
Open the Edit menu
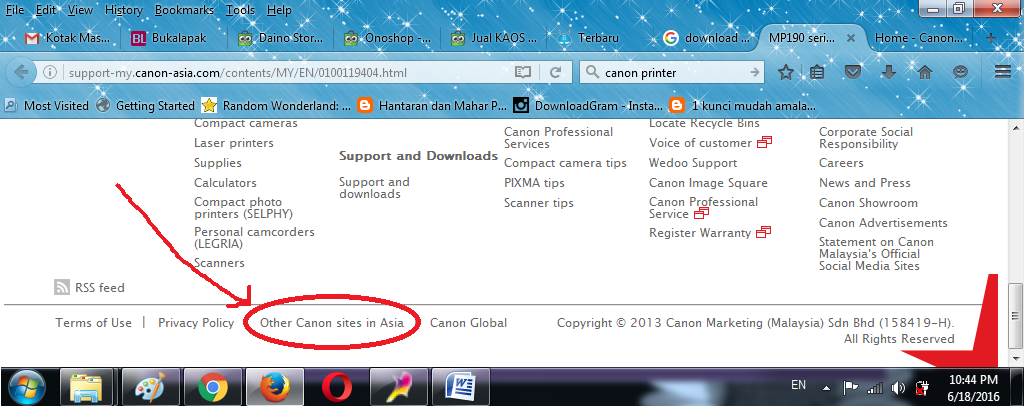point(46,10)
